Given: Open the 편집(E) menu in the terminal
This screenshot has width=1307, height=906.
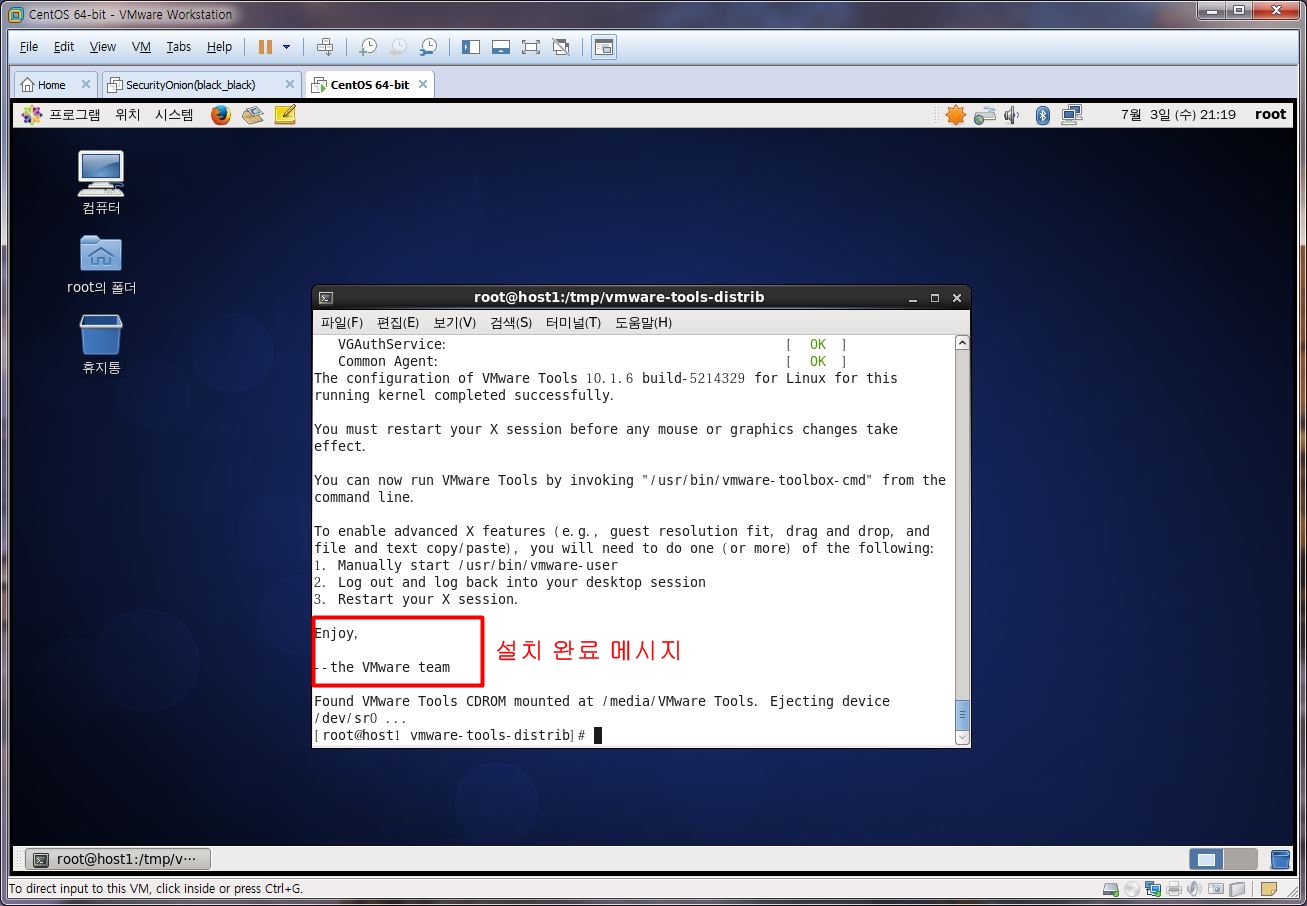Looking at the screenshot, I should pos(398,323).
